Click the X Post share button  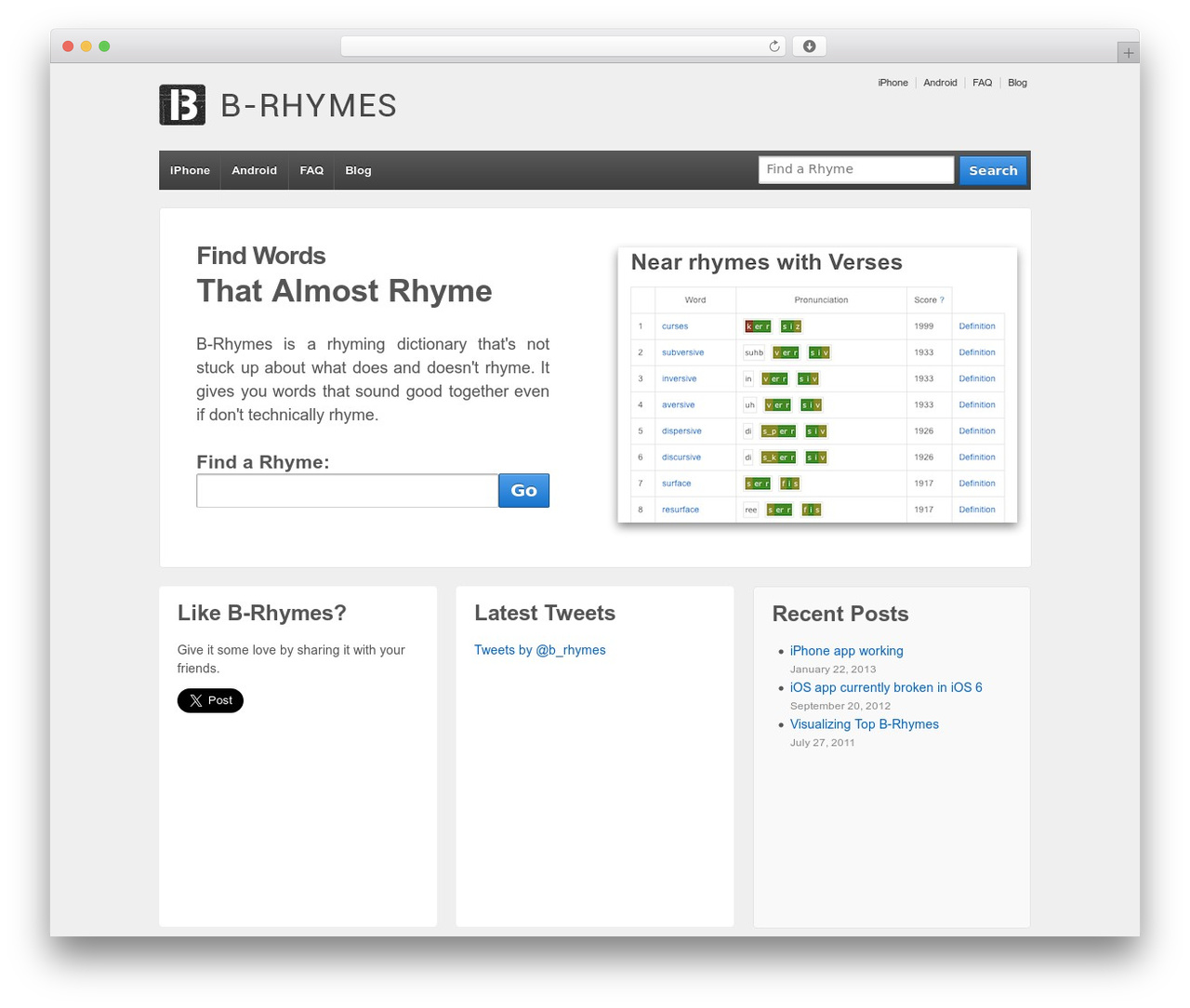click(210, 700)
